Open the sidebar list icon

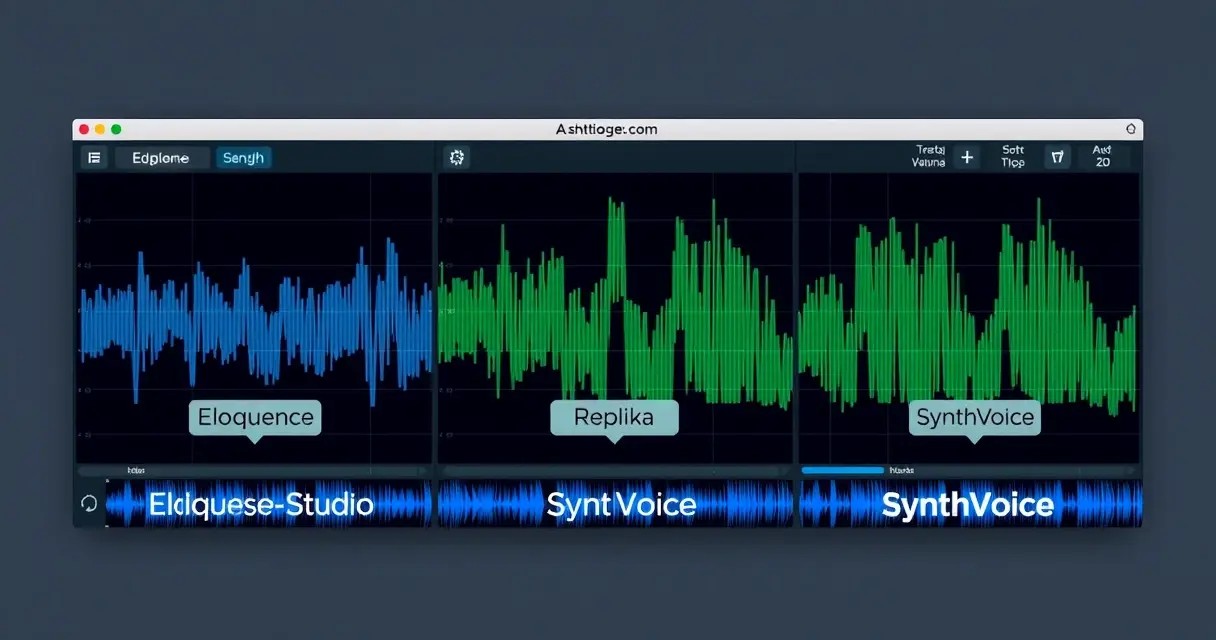point(94,158)
